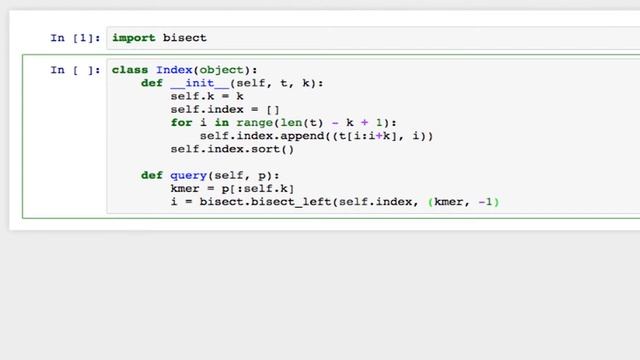Click the 'self.index.sort()' line
Image resolution: width=640 pixels, height=360 pixels.
(x=232, y=149)
